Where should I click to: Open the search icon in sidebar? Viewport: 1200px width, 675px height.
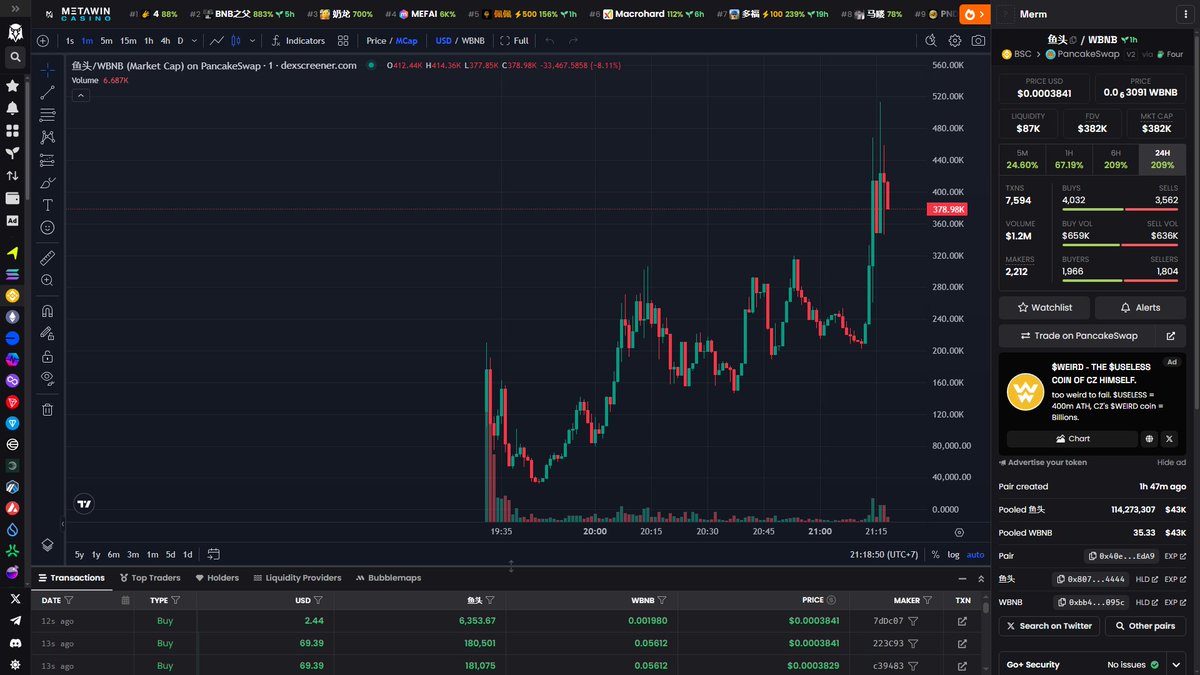(14, 58)
